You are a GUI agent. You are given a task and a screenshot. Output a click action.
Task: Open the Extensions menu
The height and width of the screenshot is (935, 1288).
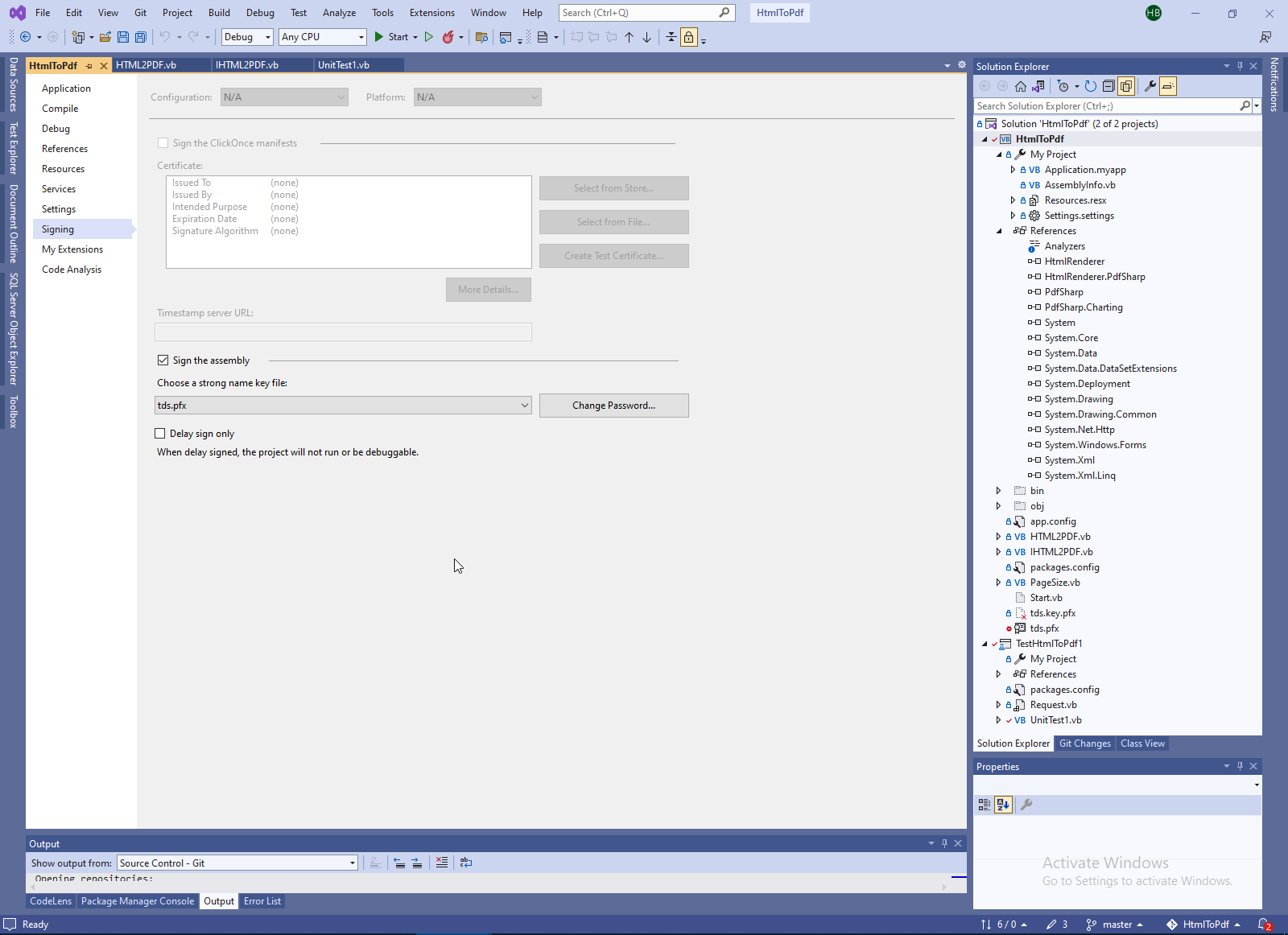432,13
